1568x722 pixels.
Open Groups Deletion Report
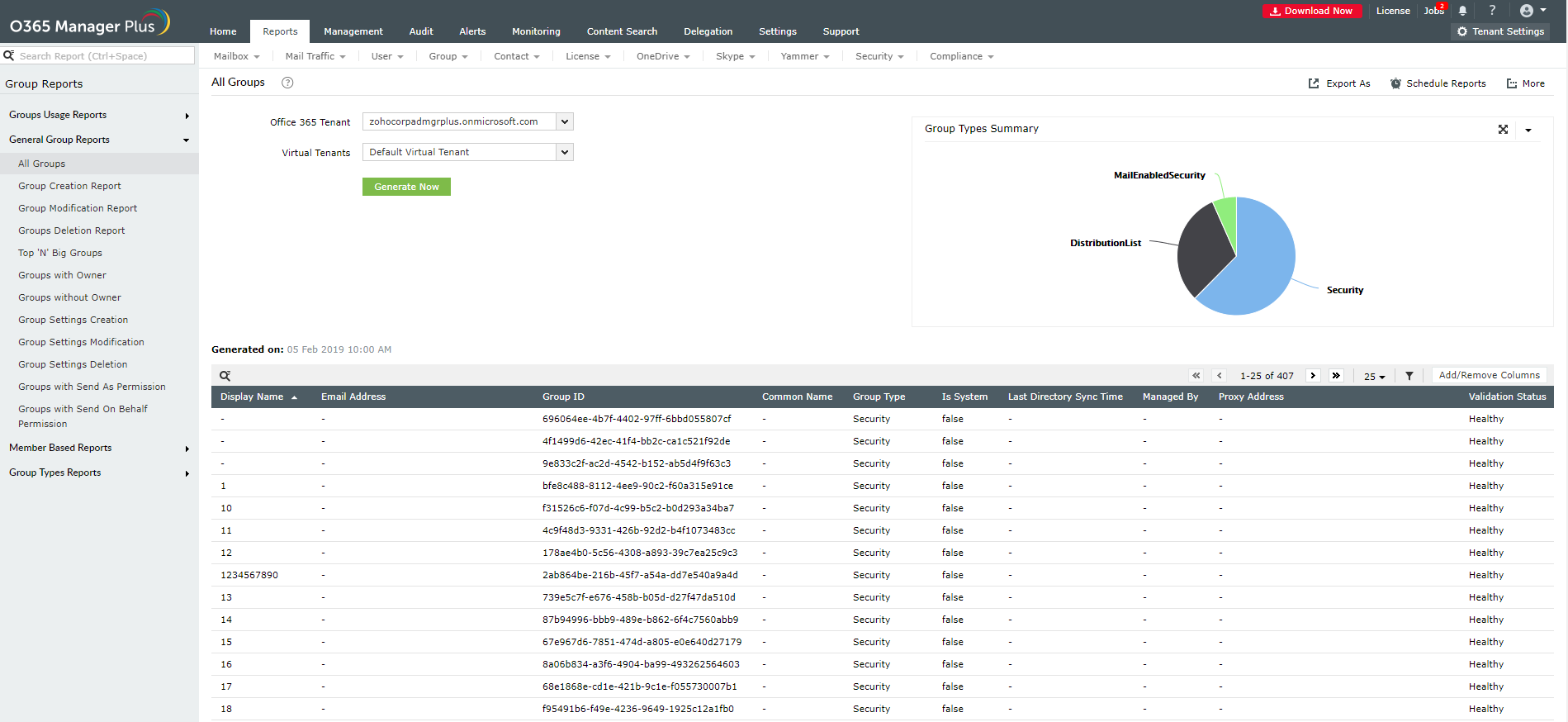coord(72,230)
